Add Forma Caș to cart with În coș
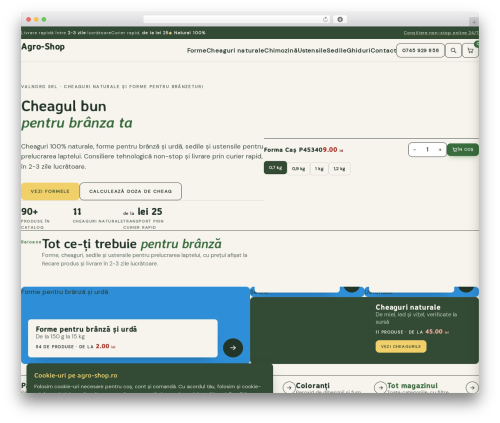Image resolution: width=500 pixels, height=423 pixels. (463, 150)
